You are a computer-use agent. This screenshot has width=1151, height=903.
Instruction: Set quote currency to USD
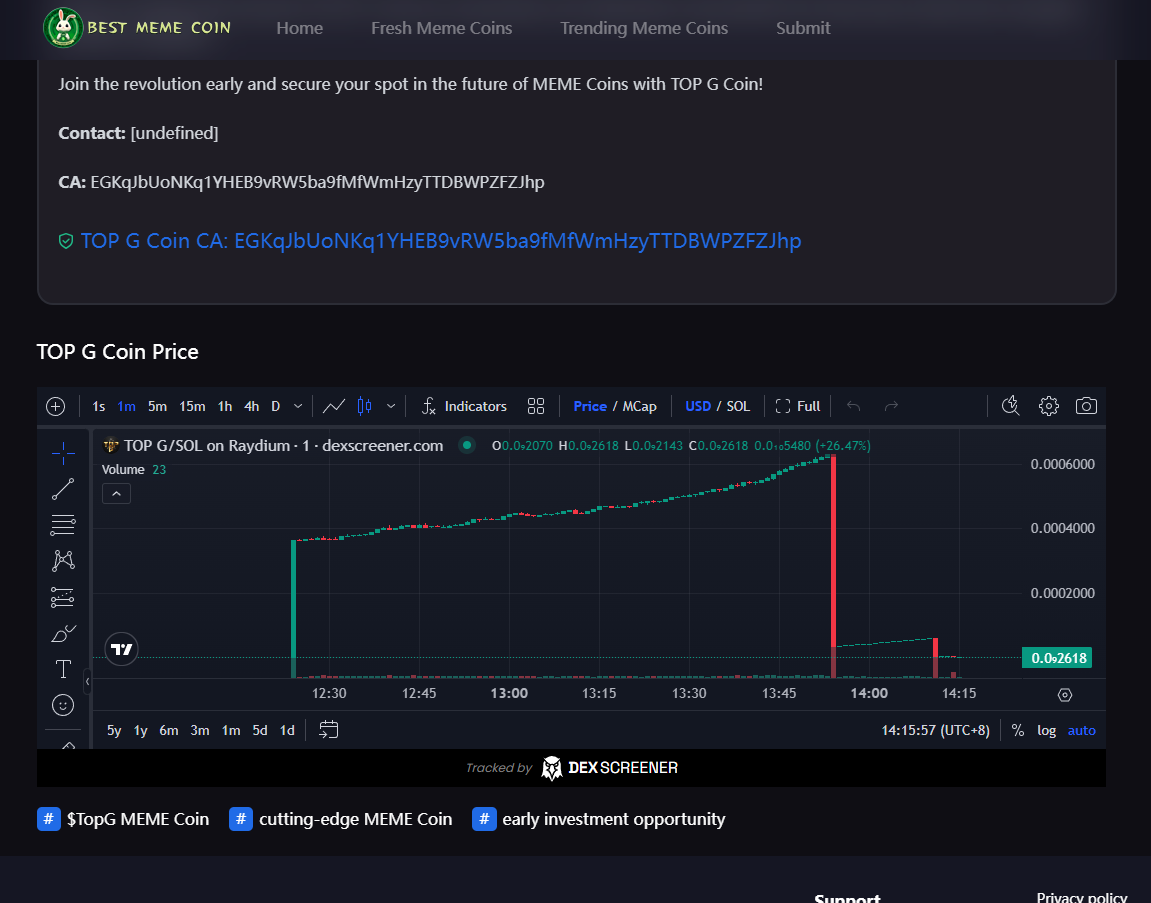point(698,406)
